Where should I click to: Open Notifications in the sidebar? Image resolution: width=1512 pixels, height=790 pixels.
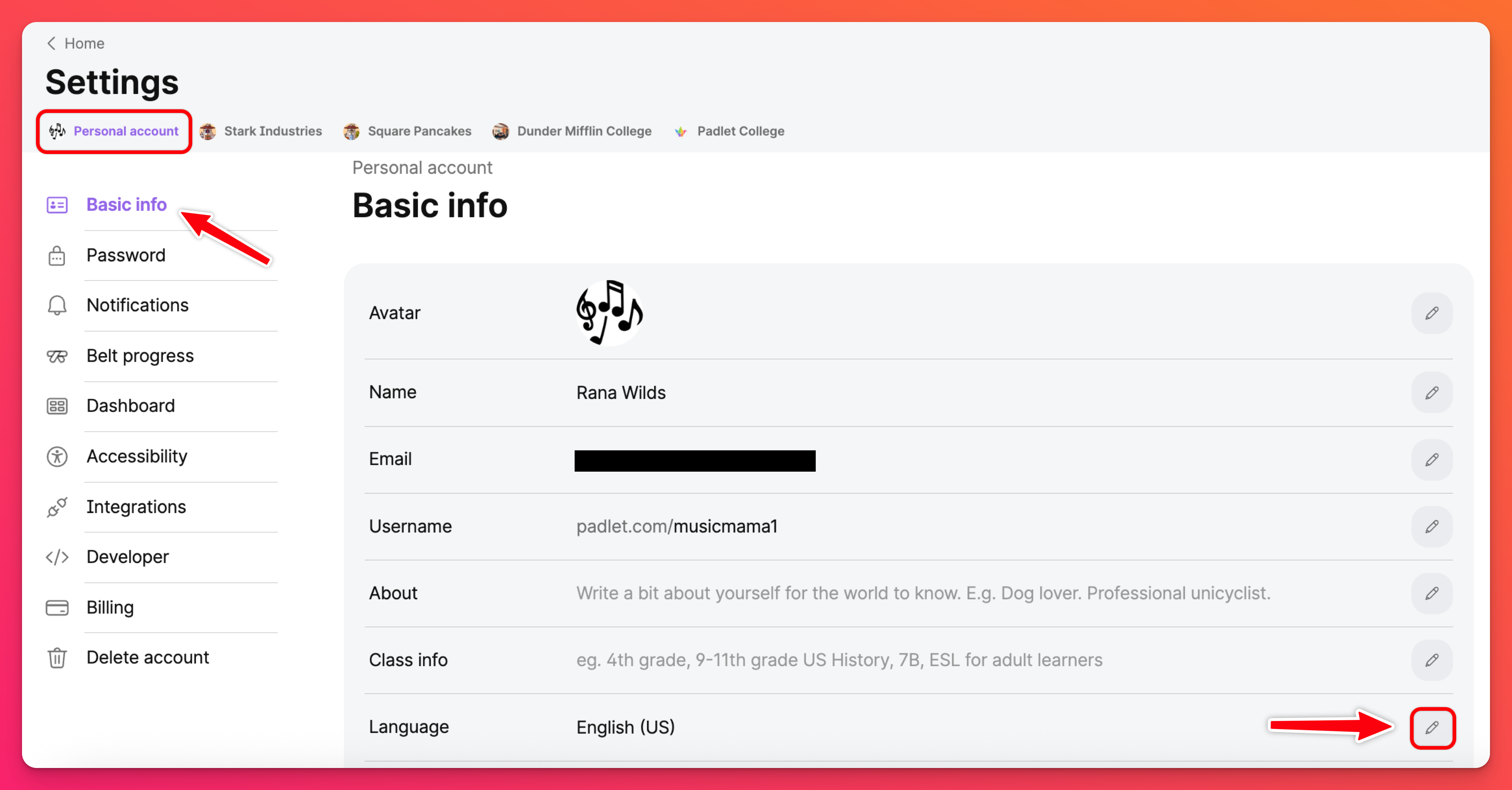click(137, 305)
